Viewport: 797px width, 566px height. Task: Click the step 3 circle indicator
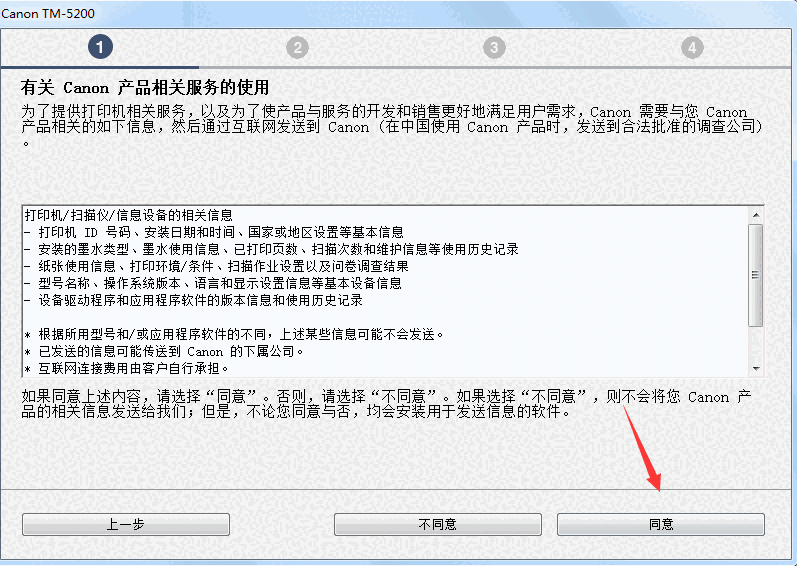click(x=494, y=48)
